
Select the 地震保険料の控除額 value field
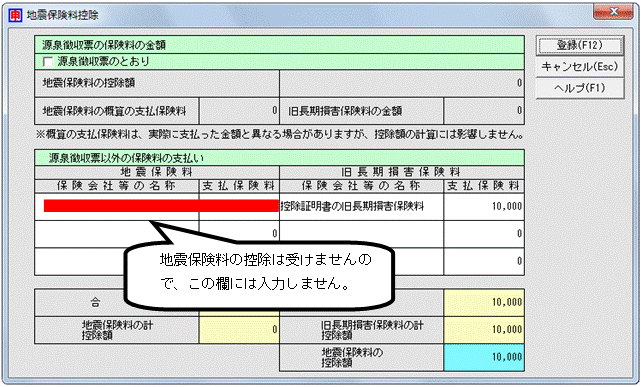pos(402,83)
